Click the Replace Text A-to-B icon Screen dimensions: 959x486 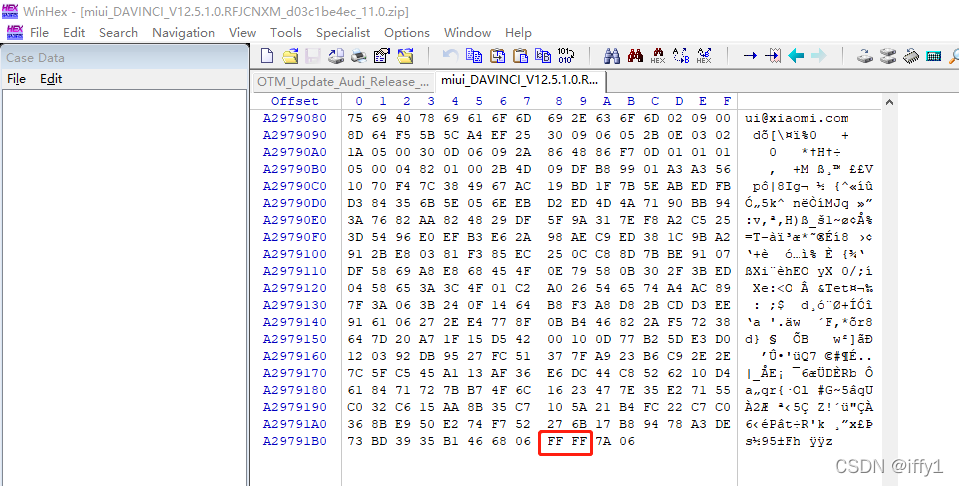pyautogui.click(x=681, y=56)
